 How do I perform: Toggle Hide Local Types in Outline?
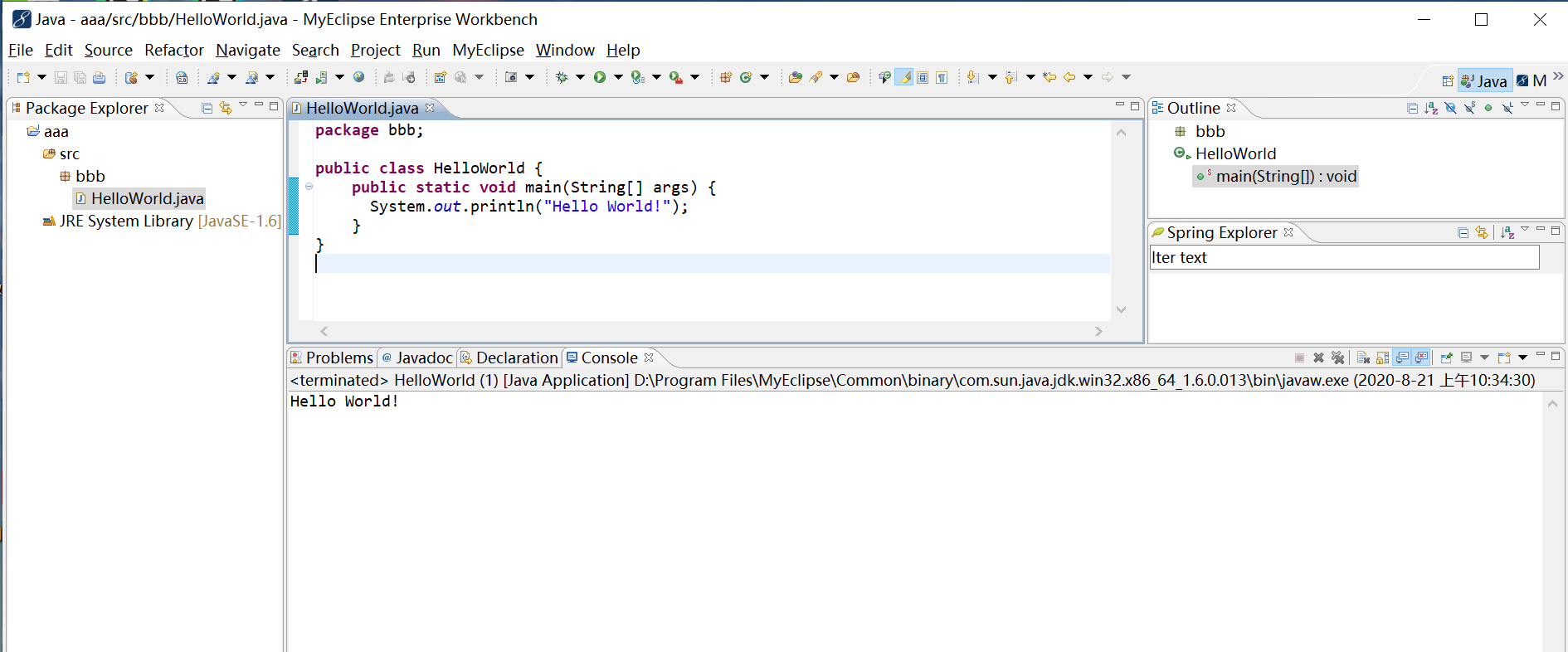coord(1507,108)
